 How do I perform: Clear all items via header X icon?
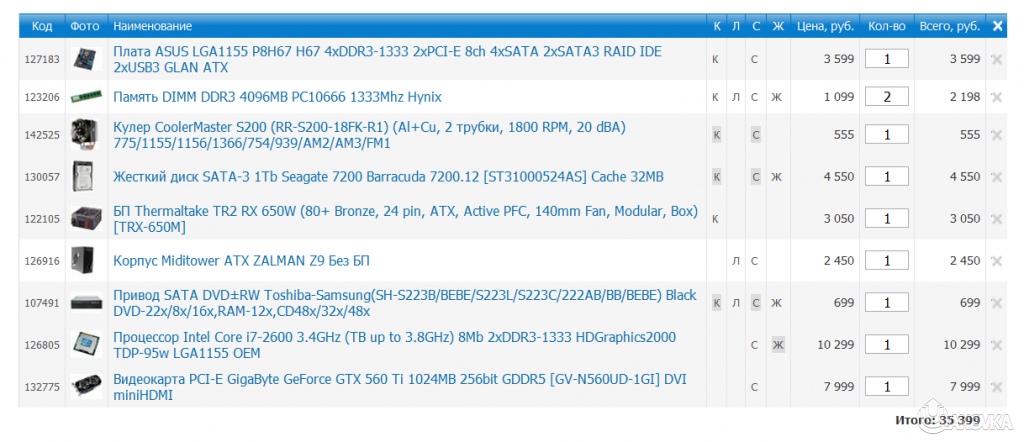coord(997,26)
